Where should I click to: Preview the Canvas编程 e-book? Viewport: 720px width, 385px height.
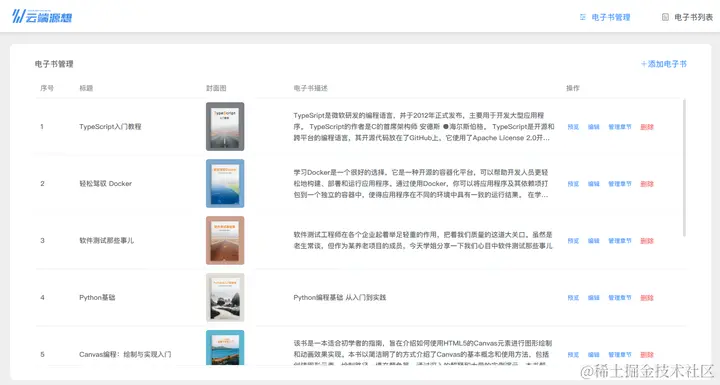click(573, 355)
